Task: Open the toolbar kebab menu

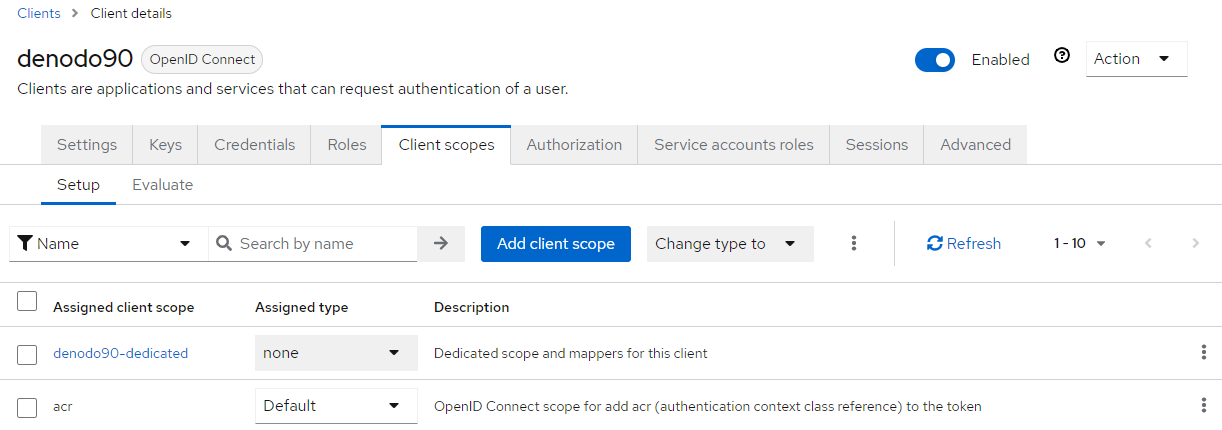Action: click(854, 243)
